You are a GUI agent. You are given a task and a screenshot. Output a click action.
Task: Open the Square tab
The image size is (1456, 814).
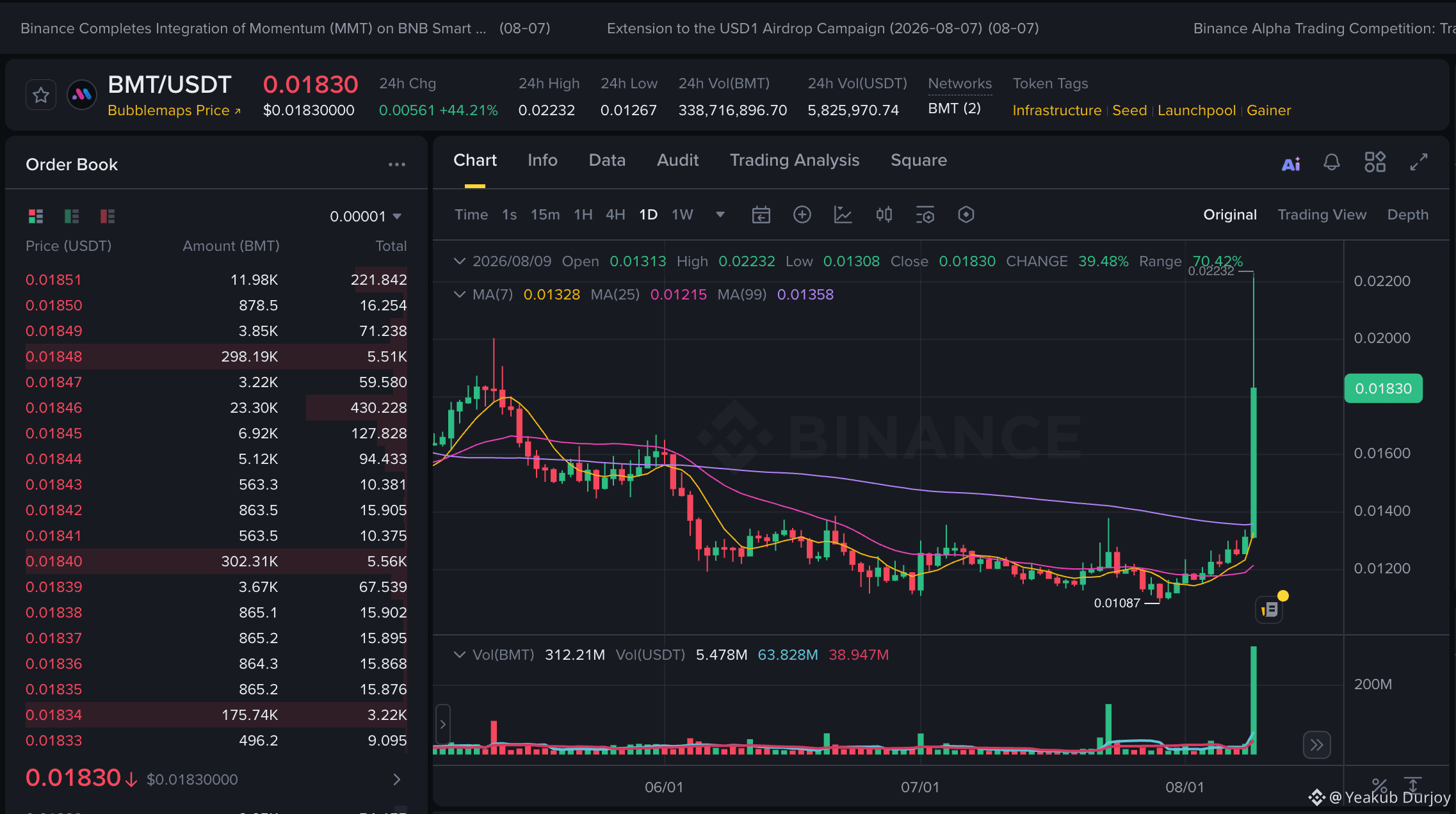click(919, 161)
